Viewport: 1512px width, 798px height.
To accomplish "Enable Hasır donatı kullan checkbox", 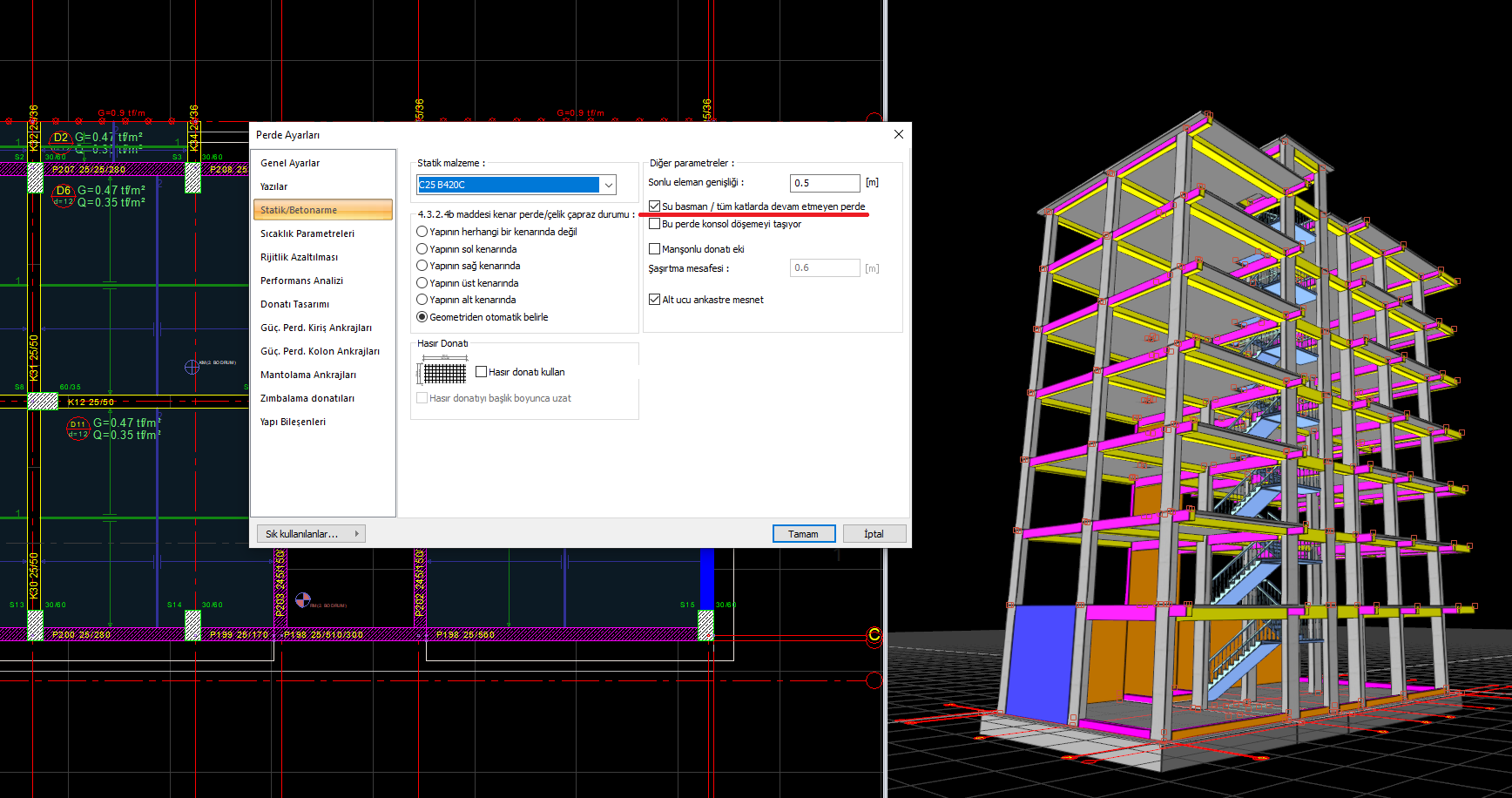I will (x=481, y=372).
